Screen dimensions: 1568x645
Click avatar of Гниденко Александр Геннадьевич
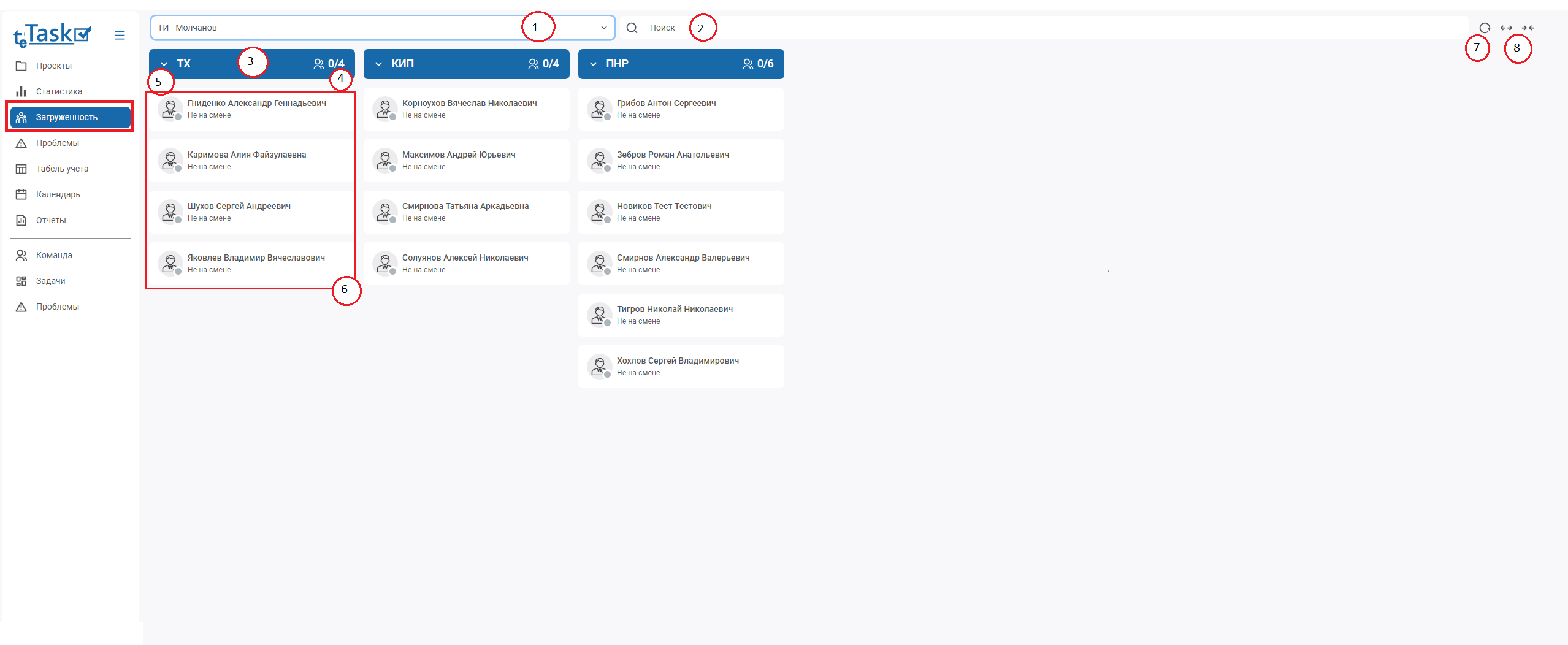[x=170, y=109]
